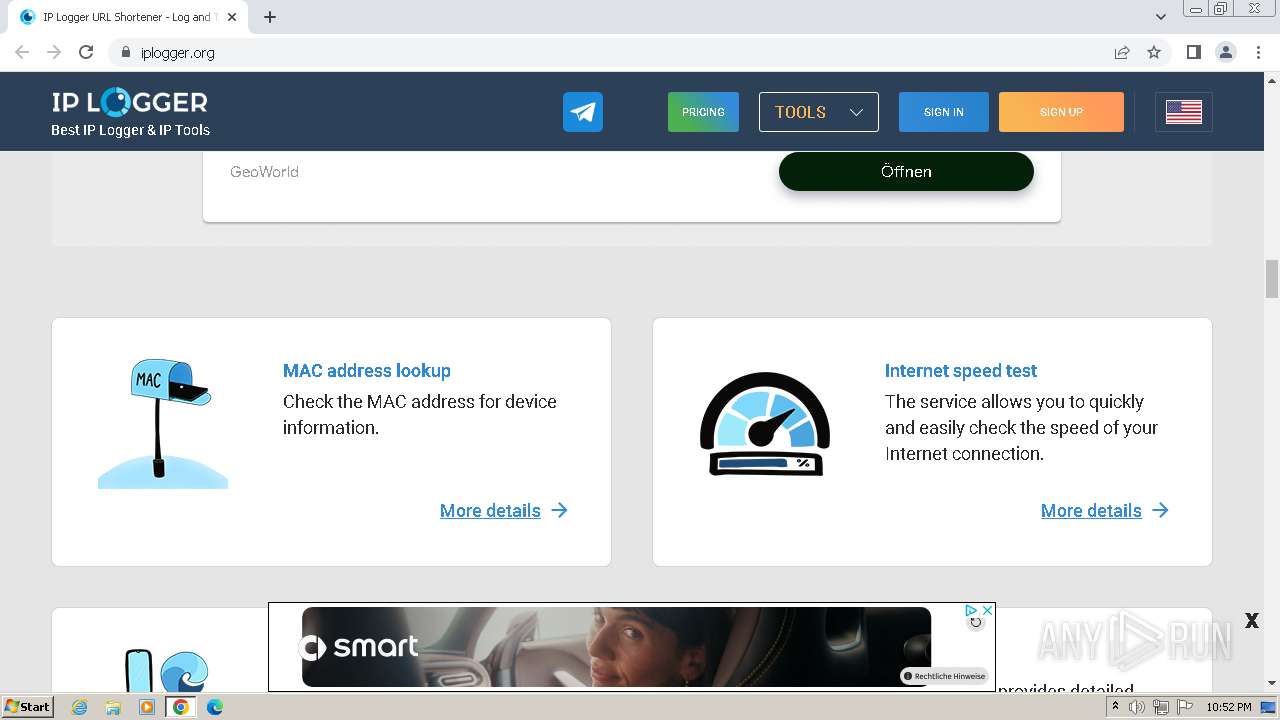Click the arrow next to MAC More details

pos(560,510)
